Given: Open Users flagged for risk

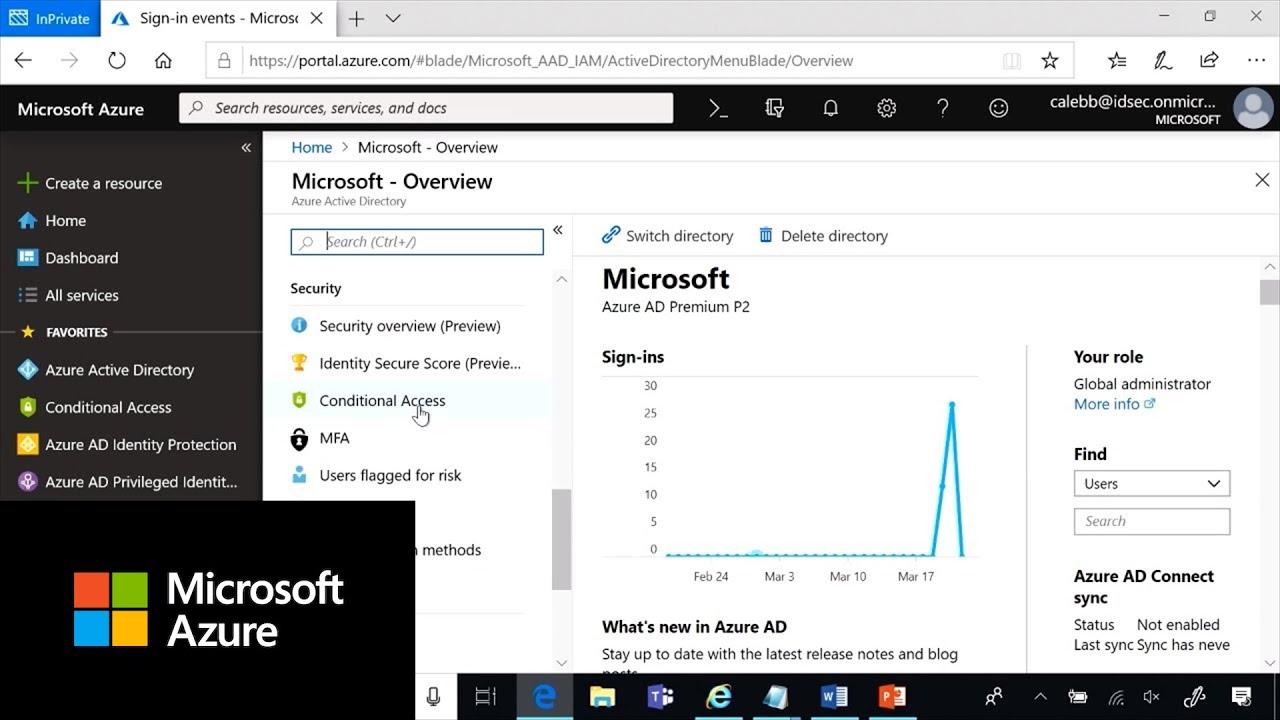Looking at the screenshot, I should (376, 476).
